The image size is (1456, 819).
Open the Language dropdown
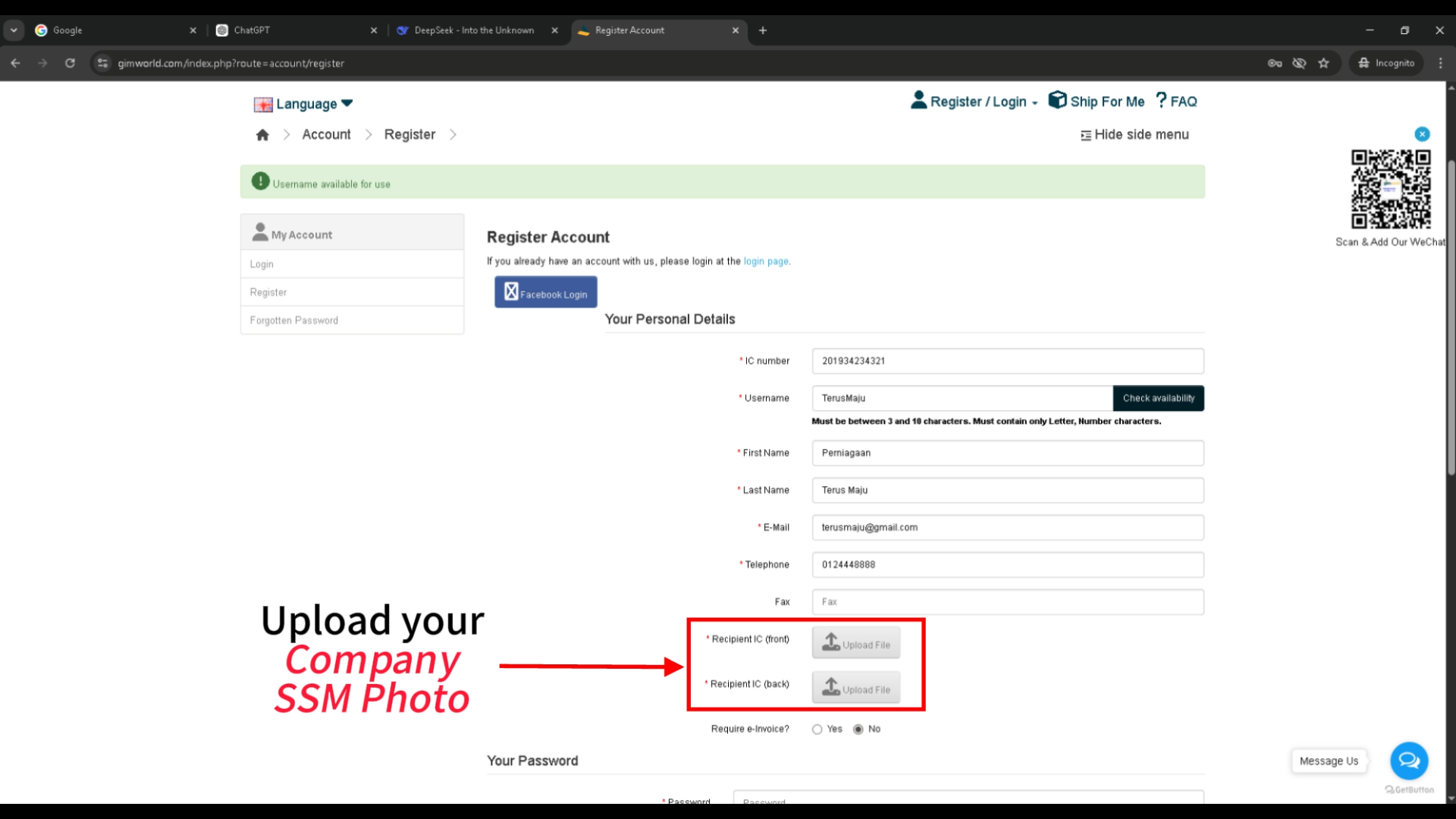pyautogui.click(x=303, y=104)
